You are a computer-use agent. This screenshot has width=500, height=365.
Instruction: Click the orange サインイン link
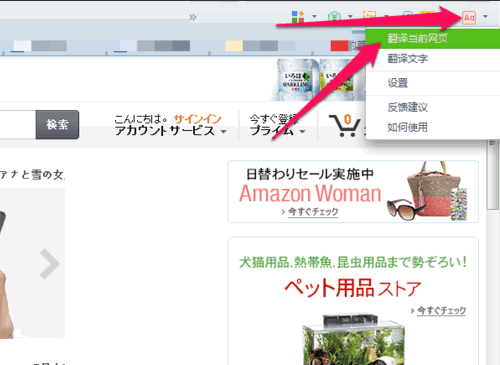[x=197, y=119]
